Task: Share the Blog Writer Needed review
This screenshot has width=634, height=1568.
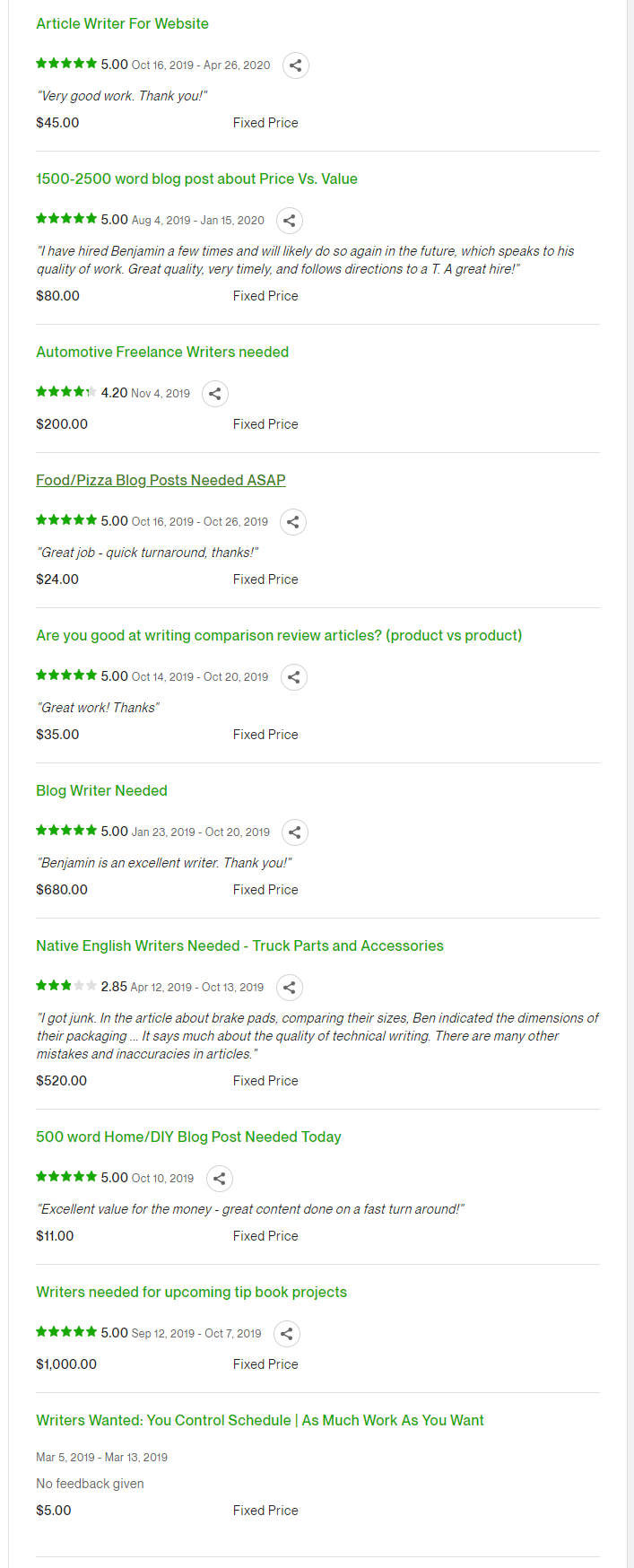Action: point(295,832)
